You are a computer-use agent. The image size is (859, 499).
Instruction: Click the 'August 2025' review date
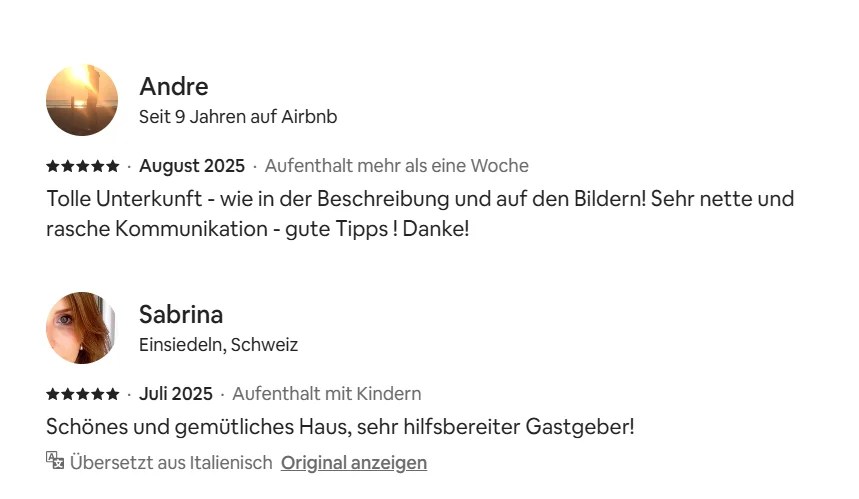pyautogui.click(x=192, y=166)
